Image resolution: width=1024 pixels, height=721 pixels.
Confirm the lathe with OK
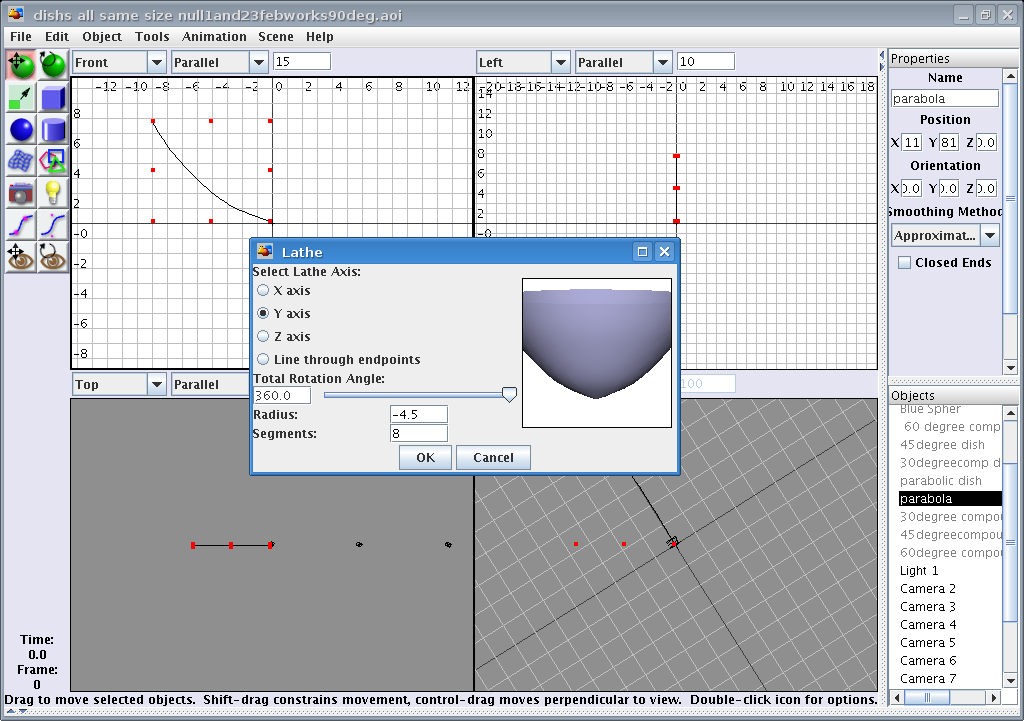tap(425, 457)
